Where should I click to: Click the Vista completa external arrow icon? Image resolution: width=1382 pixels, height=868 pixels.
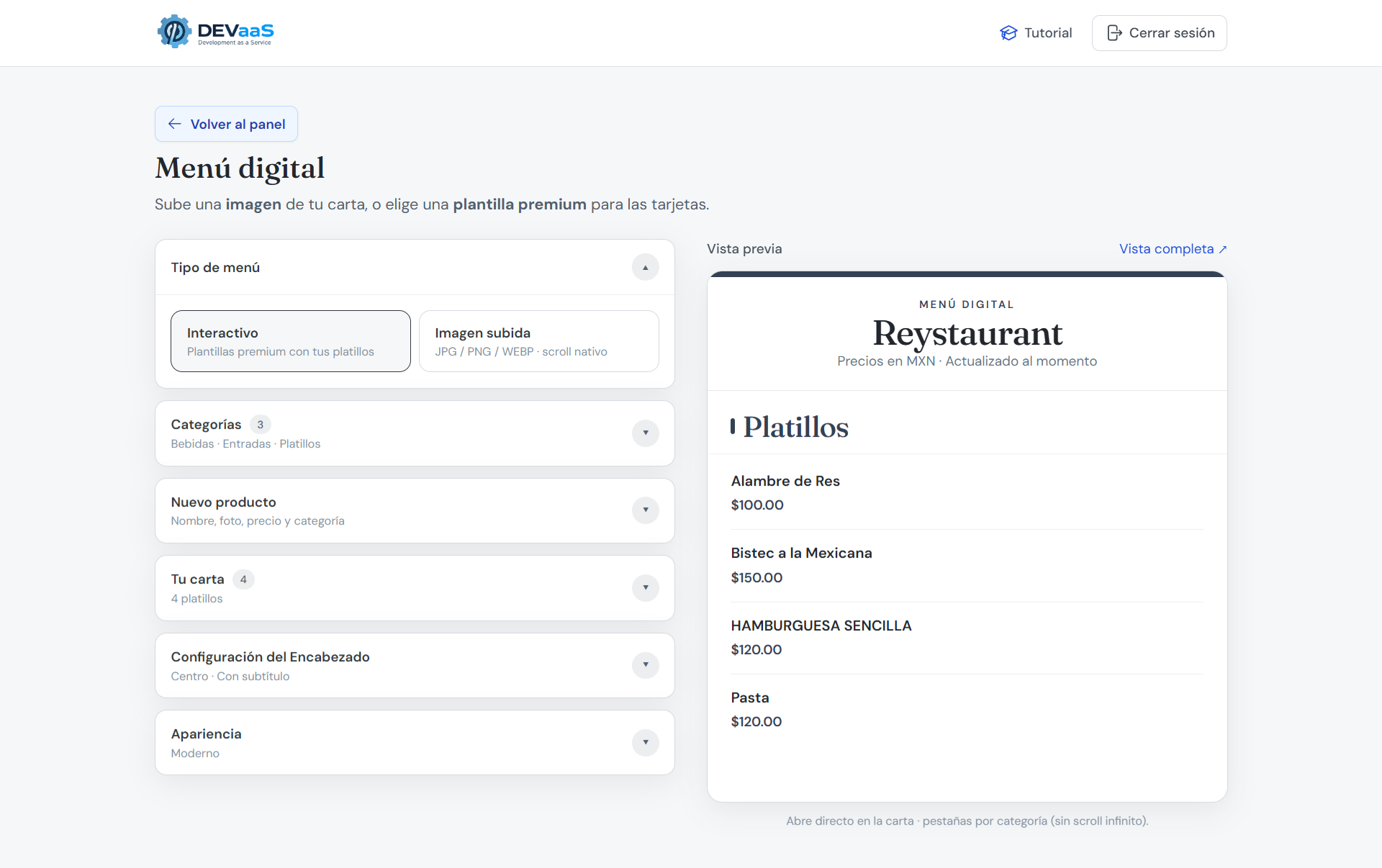[x=1222, y=249]
